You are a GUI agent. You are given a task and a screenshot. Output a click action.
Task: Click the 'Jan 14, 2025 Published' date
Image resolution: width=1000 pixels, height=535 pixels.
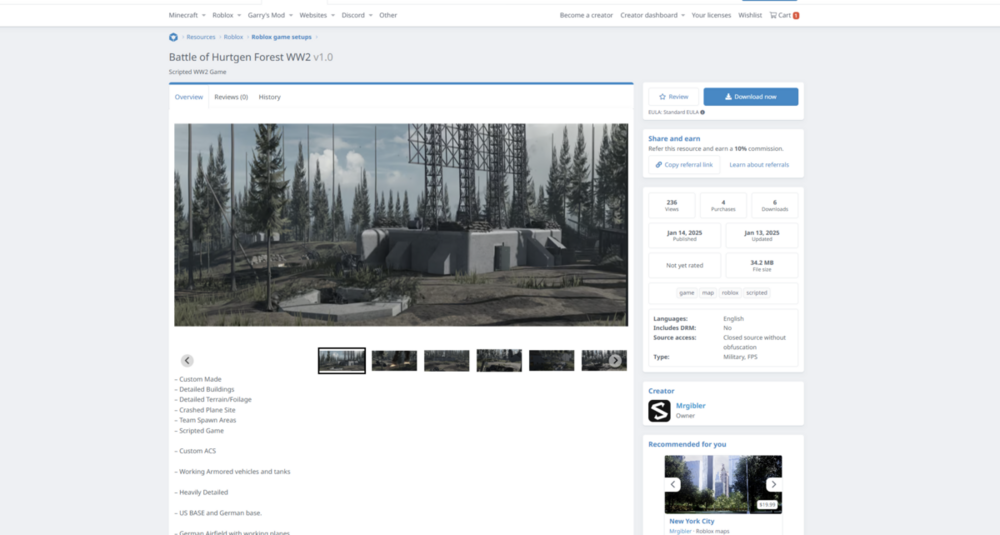684,235
